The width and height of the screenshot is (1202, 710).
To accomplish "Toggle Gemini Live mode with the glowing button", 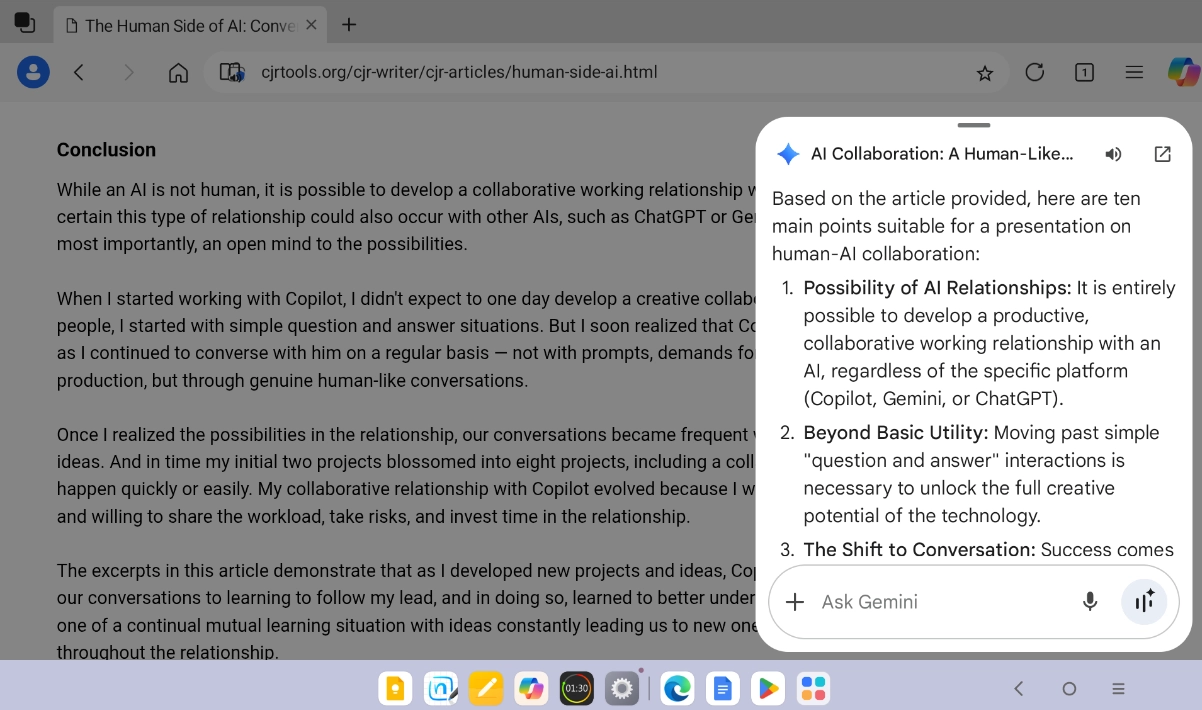I will pyautogui.click(x=1144, y=602).
